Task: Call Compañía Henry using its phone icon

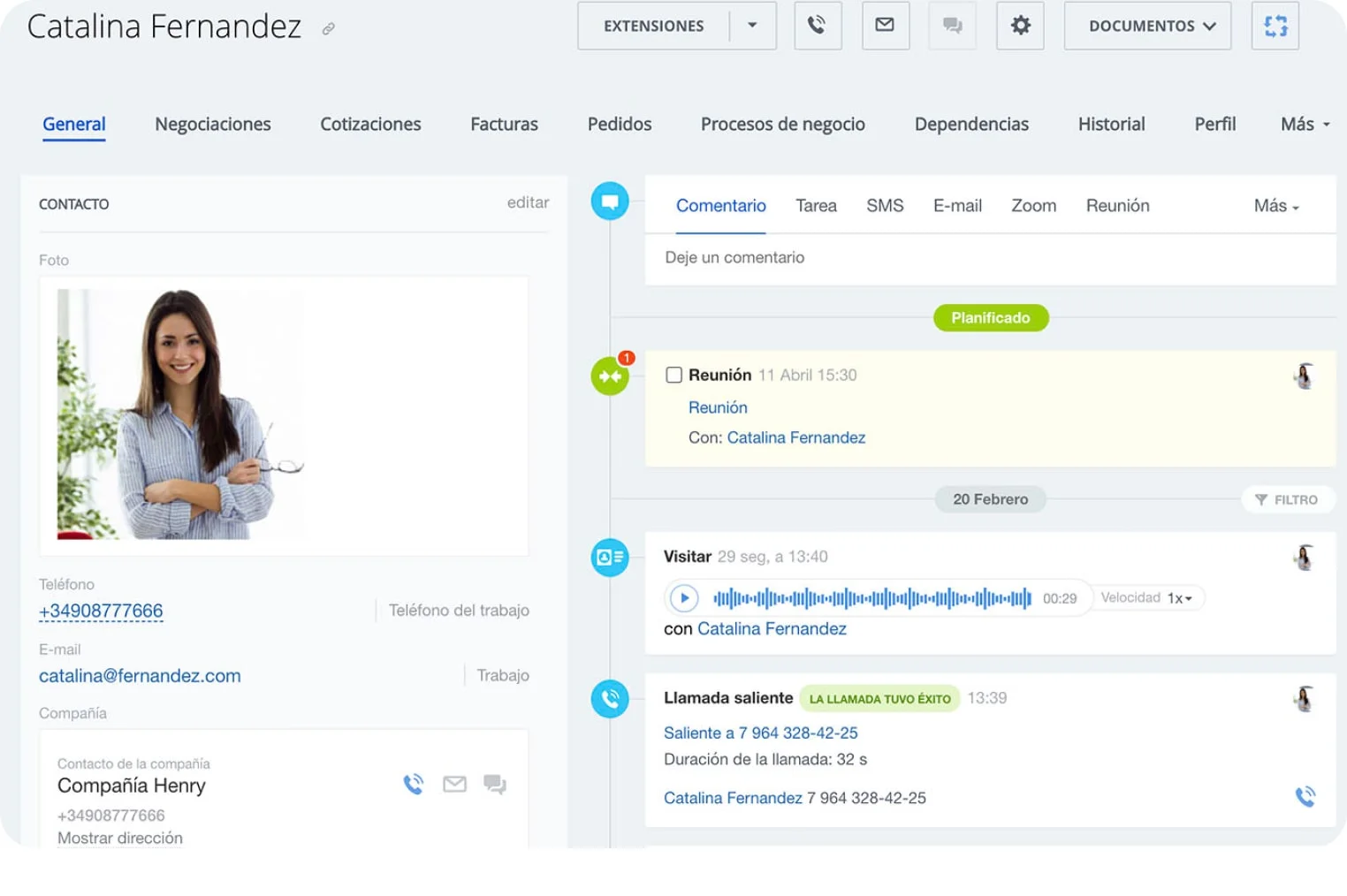Action: [x=414, y=784]
